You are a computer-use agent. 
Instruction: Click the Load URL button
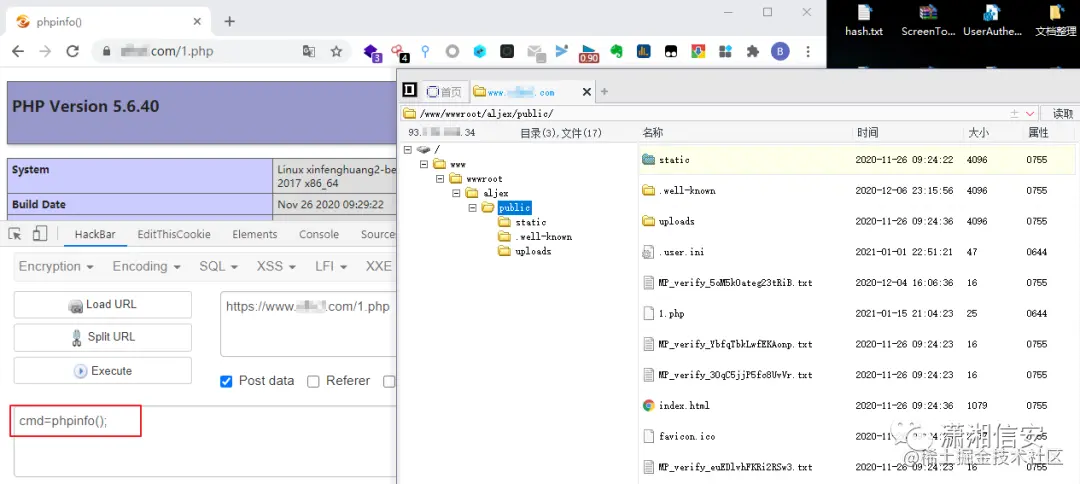[x=103, y=305]
